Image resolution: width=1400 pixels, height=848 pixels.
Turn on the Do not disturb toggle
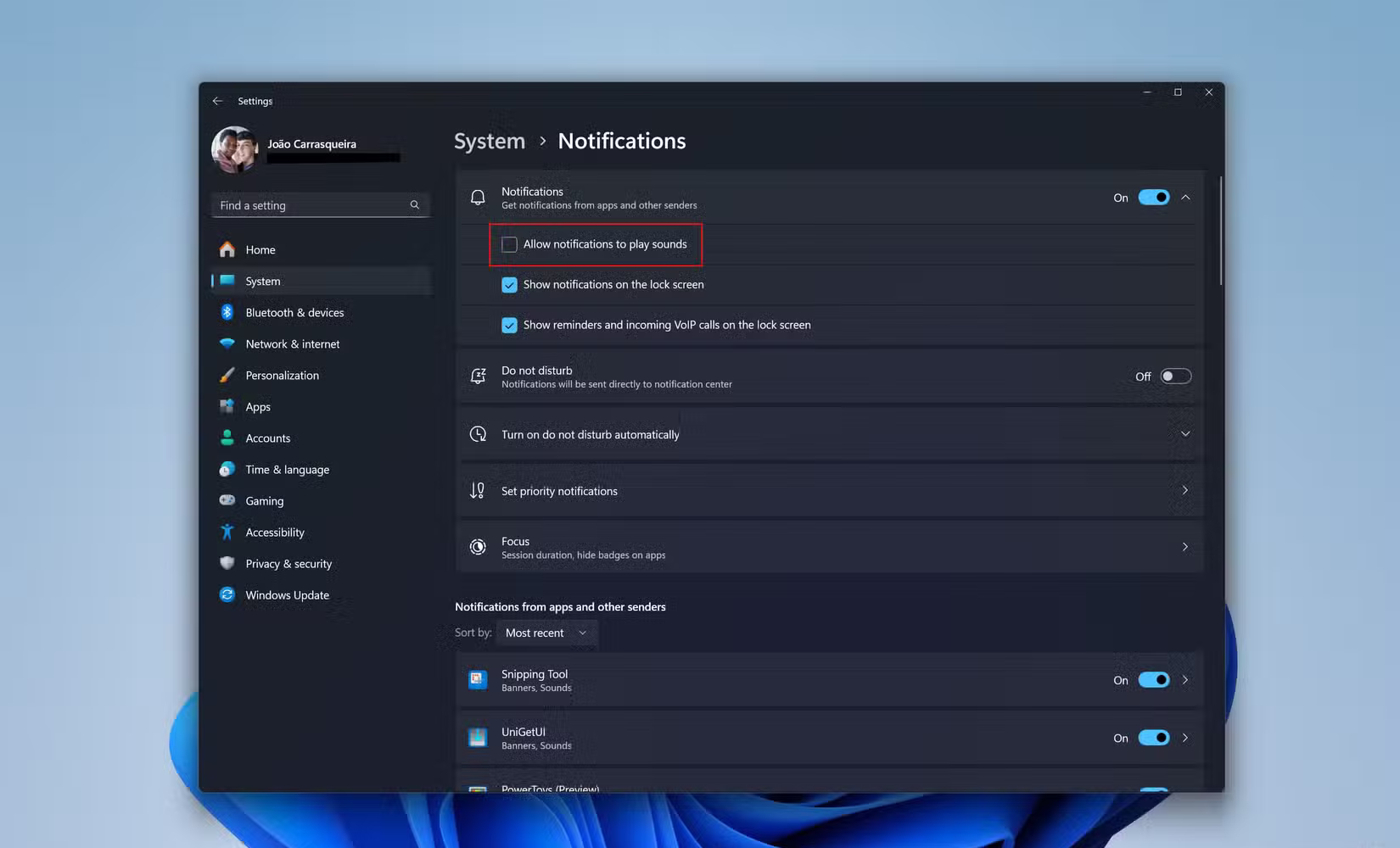click(x=1175, y=377)
